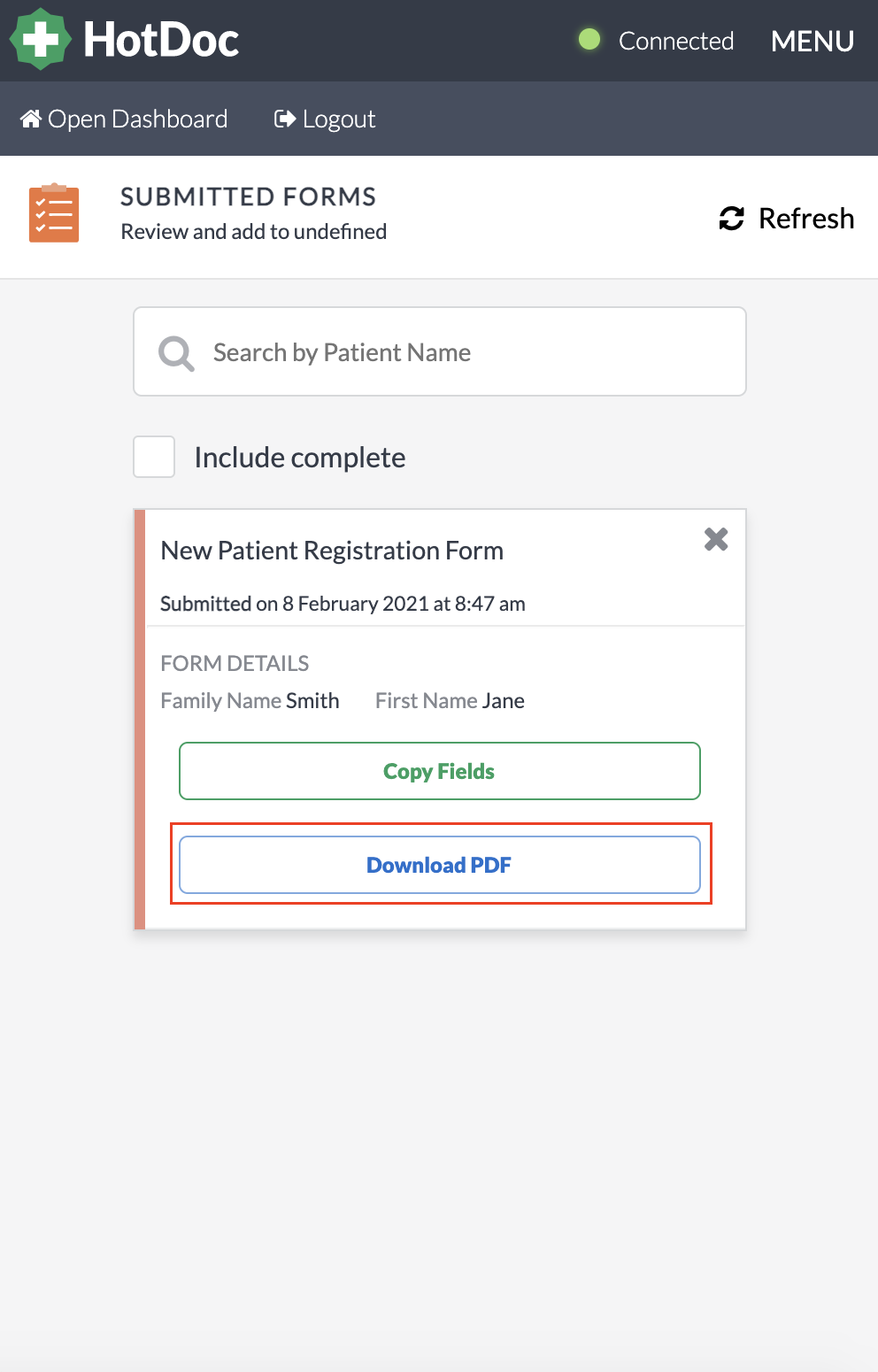Click the logout arrow icon
878x1372 pixels.
(282, 117)
